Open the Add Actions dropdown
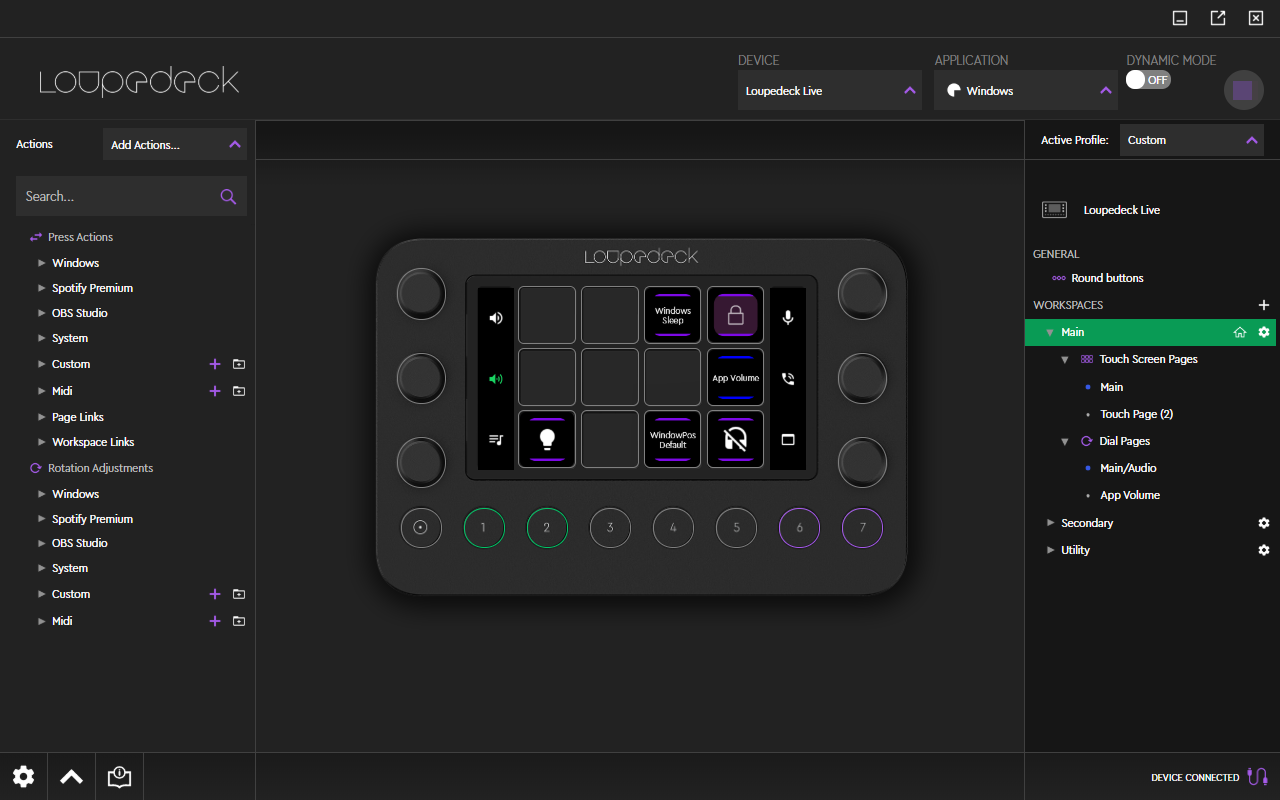Viewport: 1280px width, 800px height. tap(175, 144)
